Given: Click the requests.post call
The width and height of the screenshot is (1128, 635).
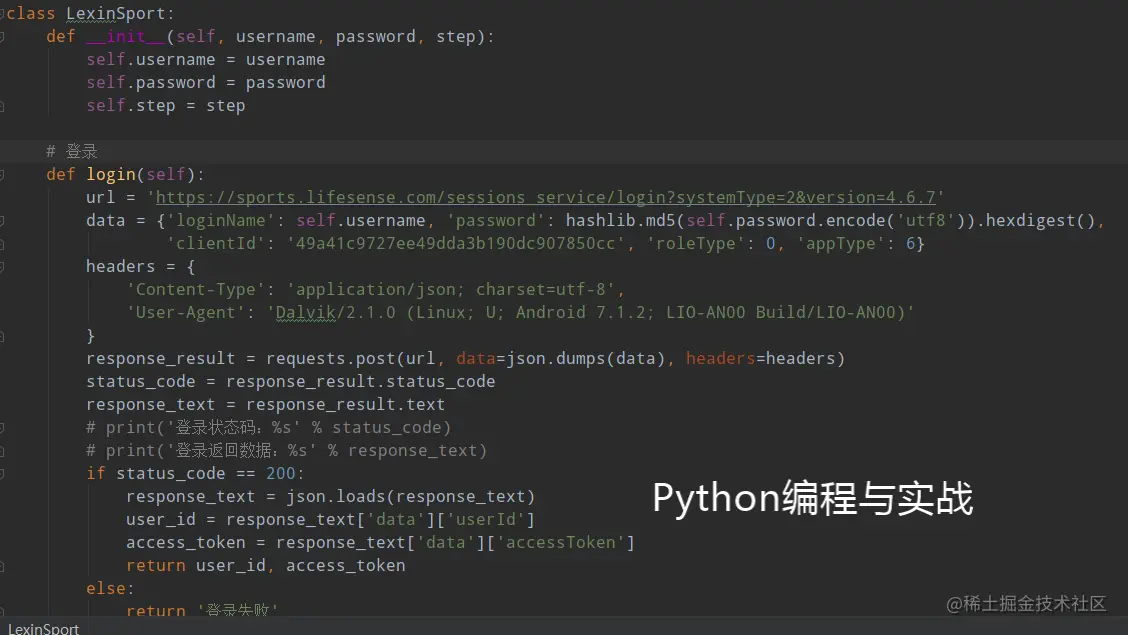Looking at the screenshot, I should coord(330,359).
